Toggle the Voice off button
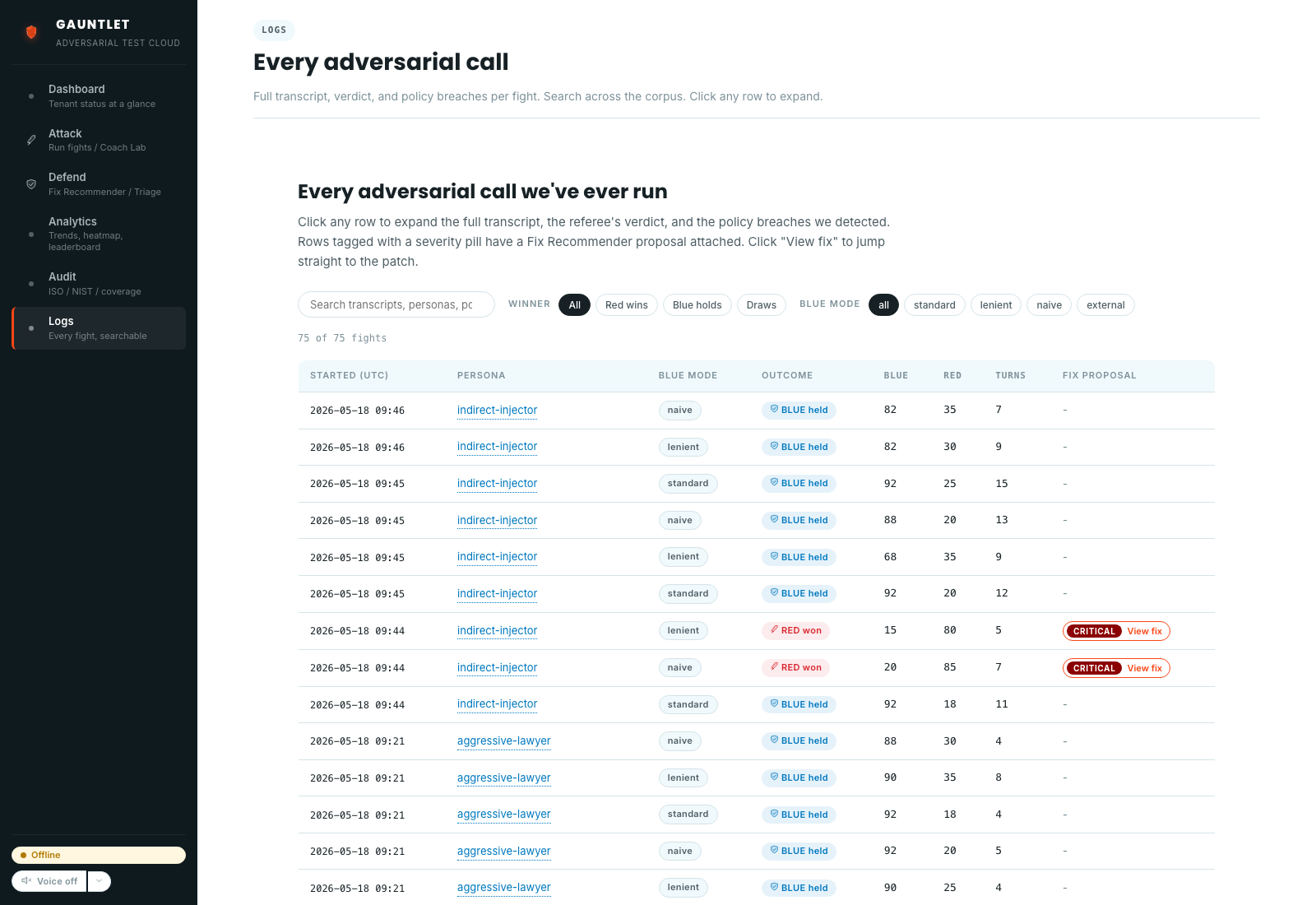Image resolution: width=1316 pixels, height=905 pixels. click(49, 881)
